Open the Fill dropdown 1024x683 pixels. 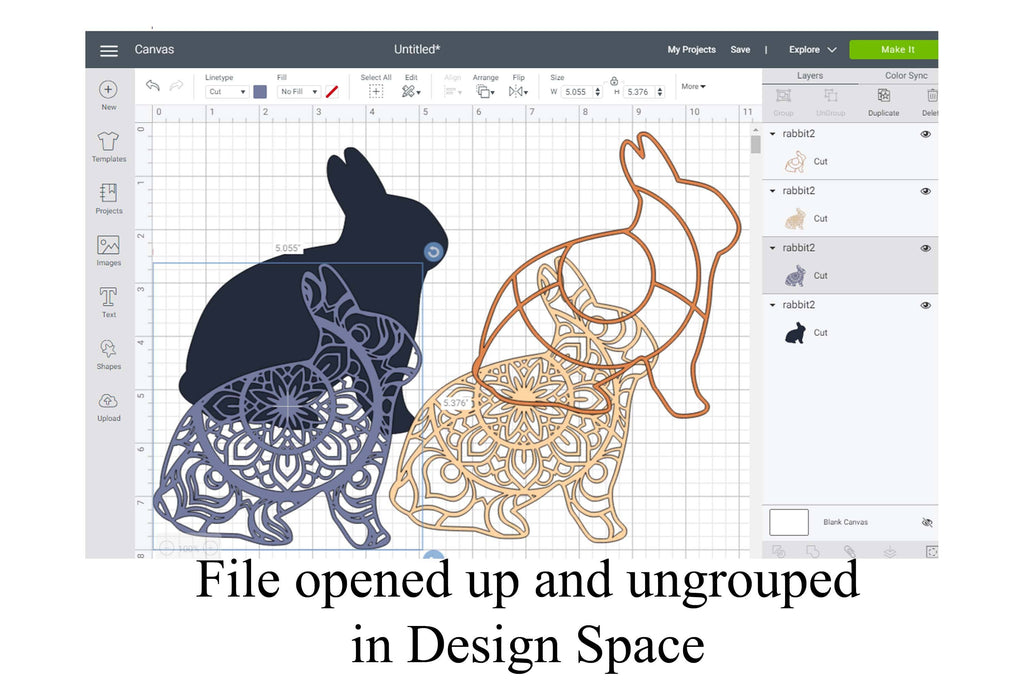coord(298,92)
